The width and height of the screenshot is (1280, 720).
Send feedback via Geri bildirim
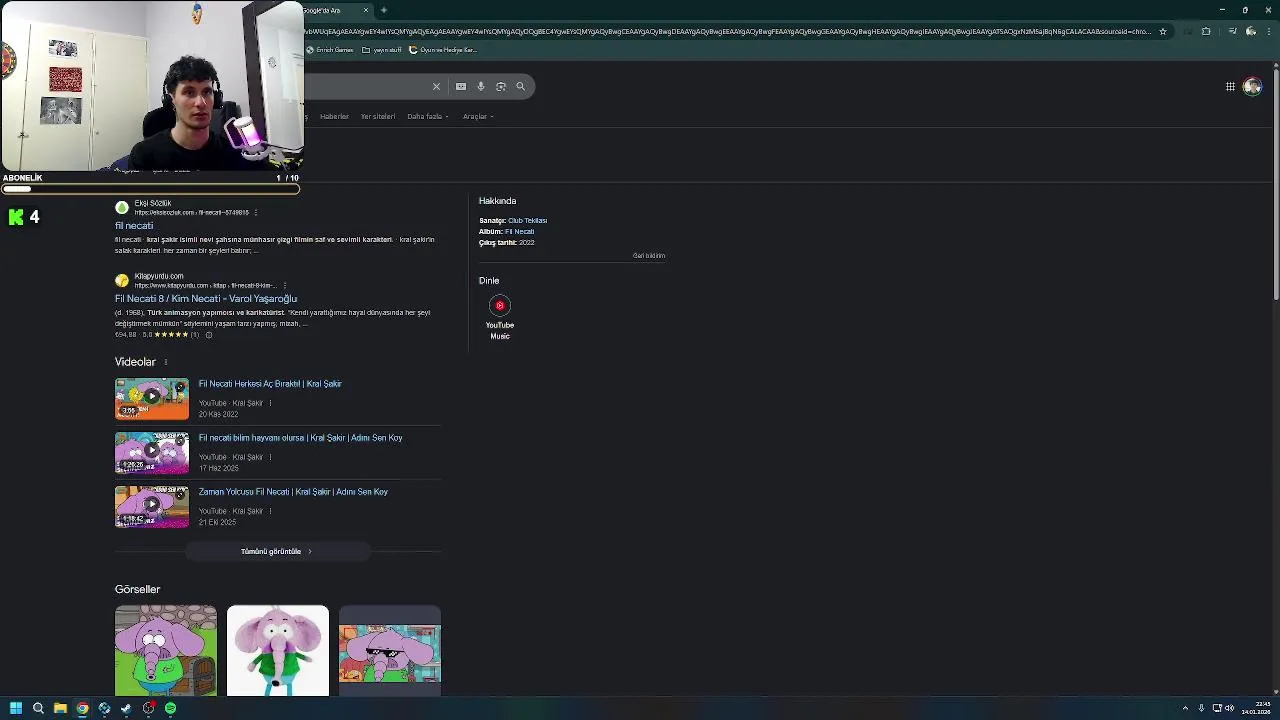coord(649,256)
